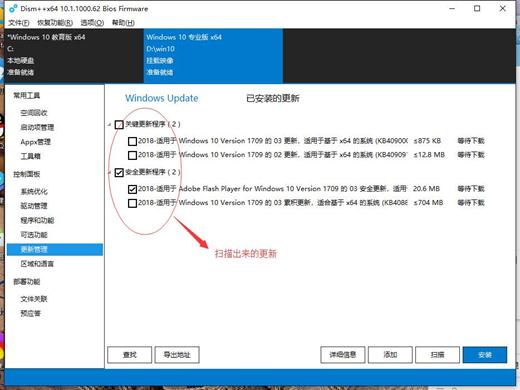Screen dimensions: 520x390
Task: Click the 扫描 button
Action: coord(437,355)
